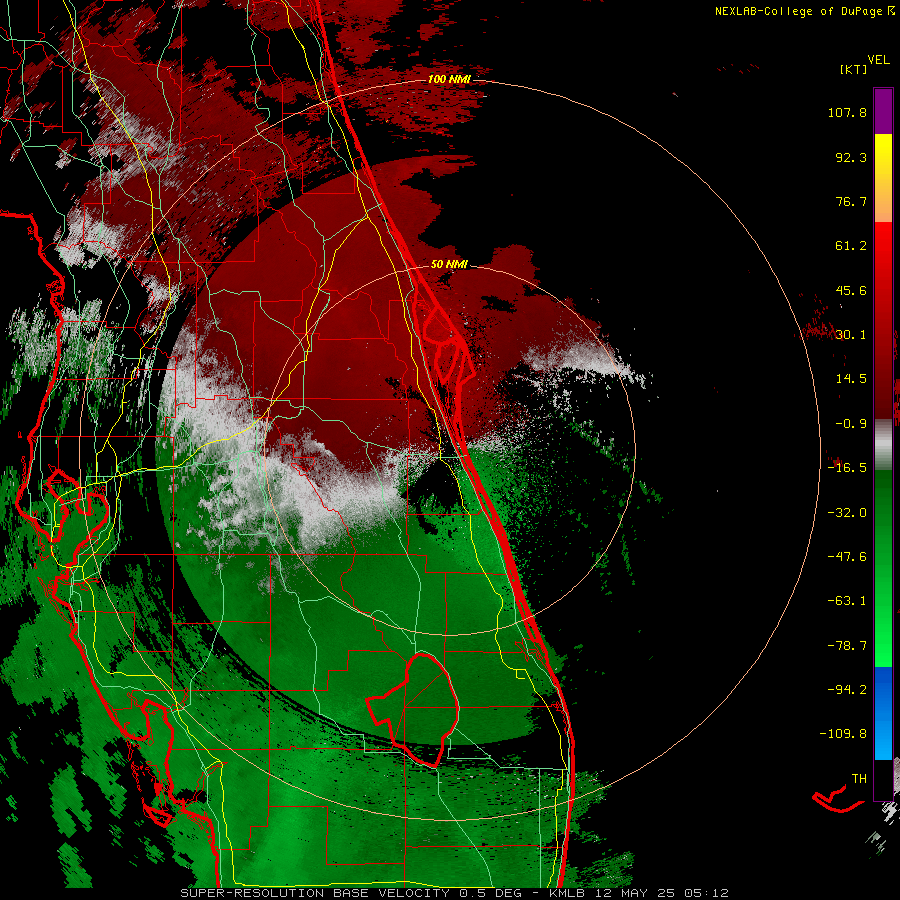This screenshot has width=900, height=900.
Task: Select the -78.7 velocity scale value
Action: [x=847, y=646]
